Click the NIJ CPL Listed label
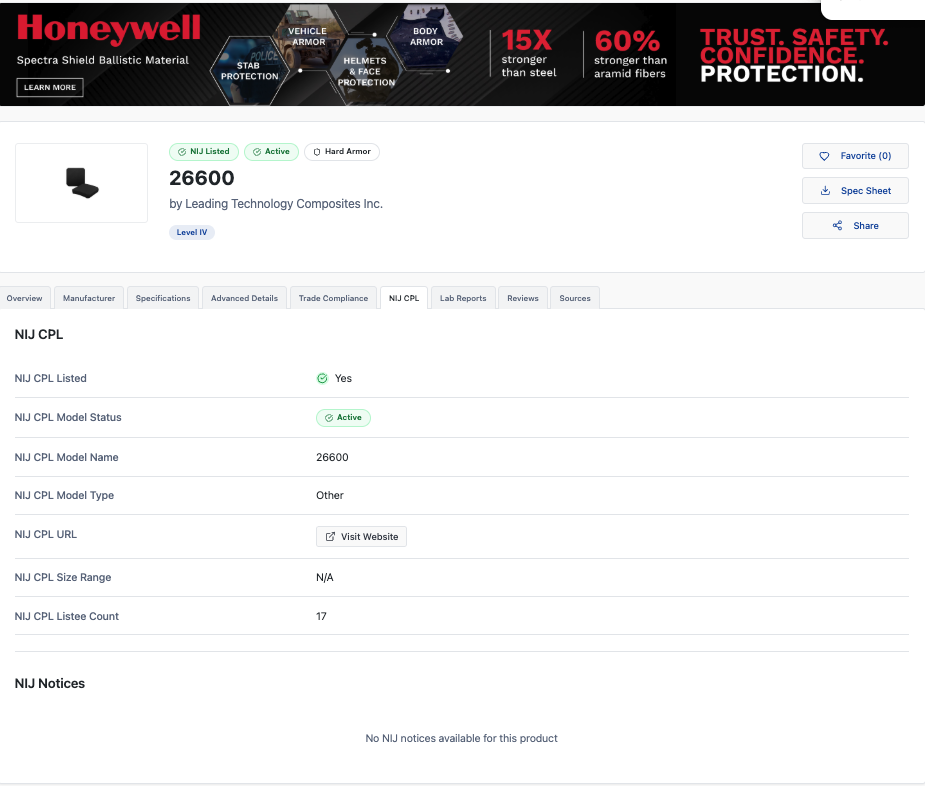 tap(51, 378)
